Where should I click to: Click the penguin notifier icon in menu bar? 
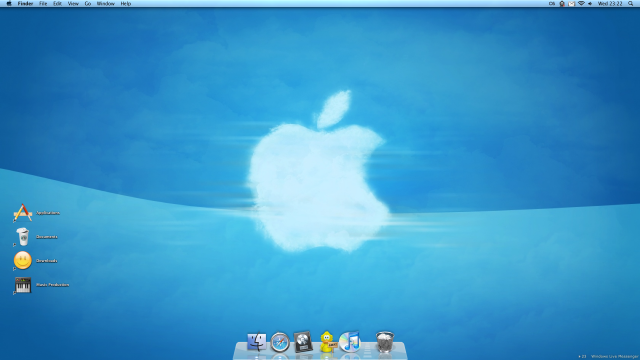click(562, 4)
